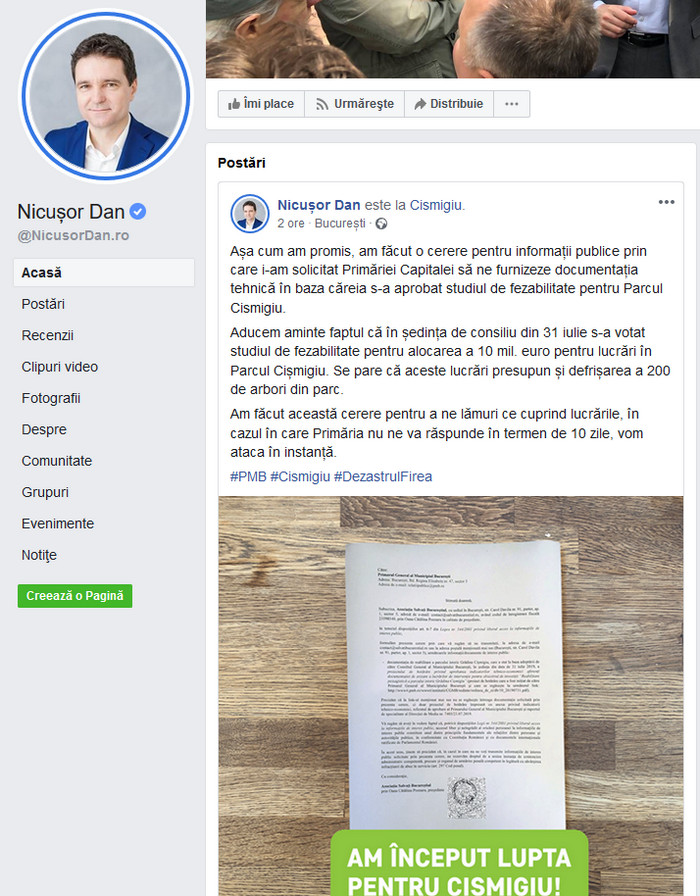Share the page using Distribuie button
700x896 pixels.
point(449,104)
